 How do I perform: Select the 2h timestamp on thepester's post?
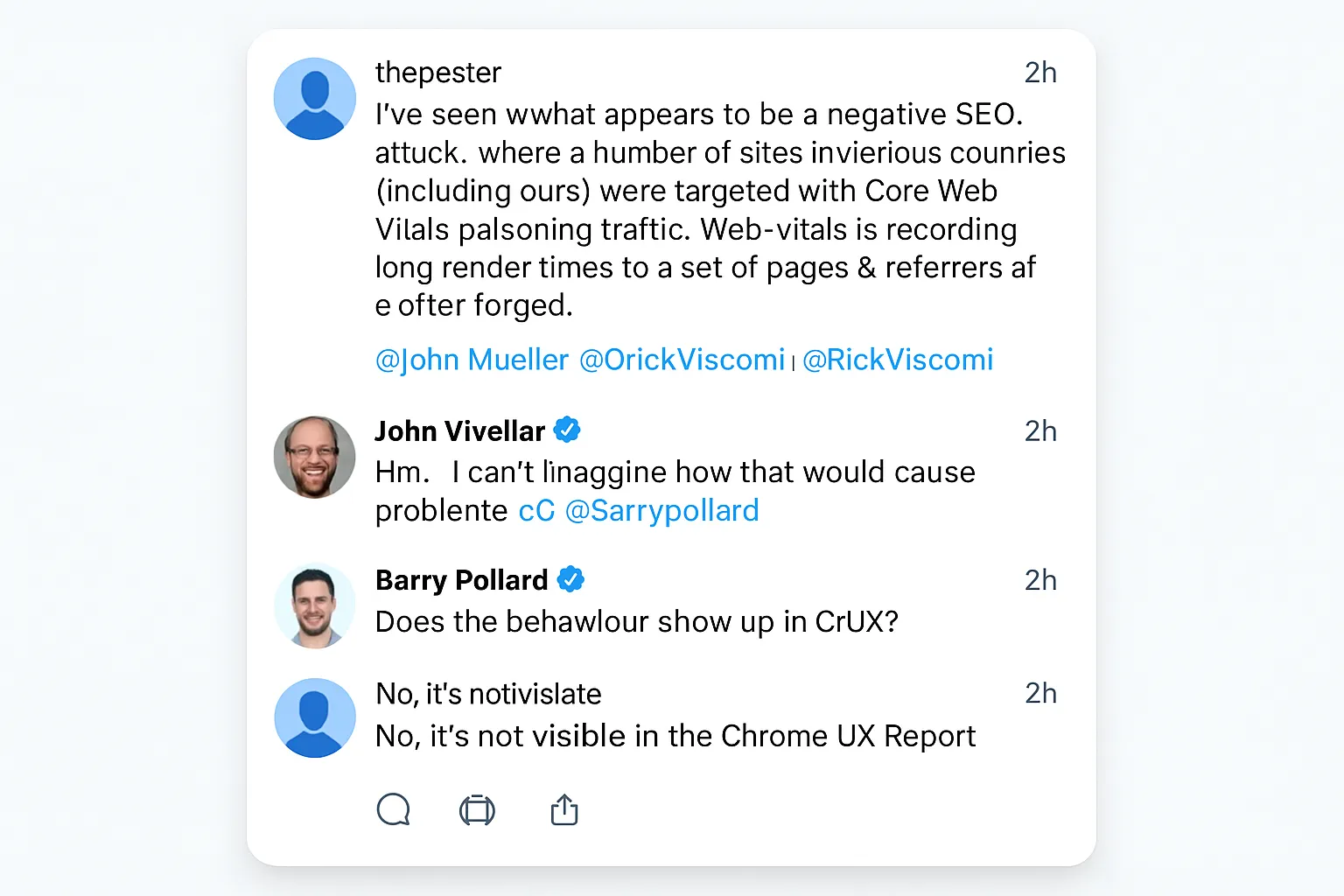pyautogui.click(x=1041, y=73)
